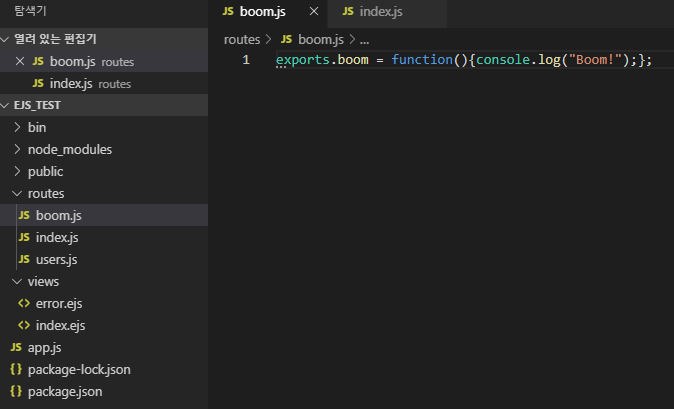Image resolution: width=674 pixels, height=409 pixels.
Task: Close the boom.js editor tab
Action: click(314, 12)
